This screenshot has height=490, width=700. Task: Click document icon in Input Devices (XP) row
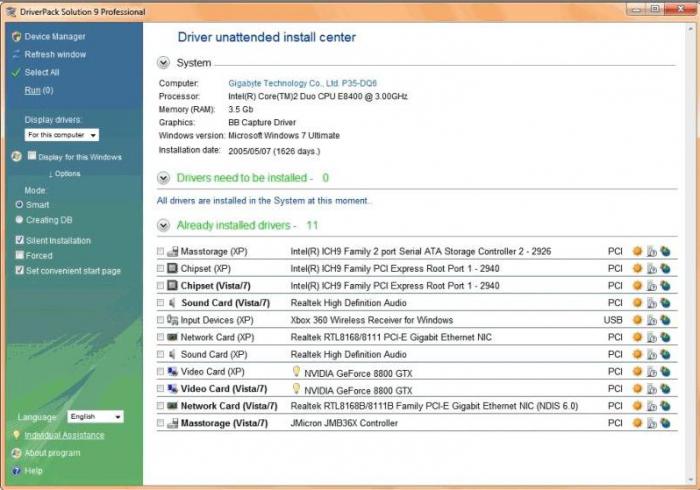pos(652,320)
